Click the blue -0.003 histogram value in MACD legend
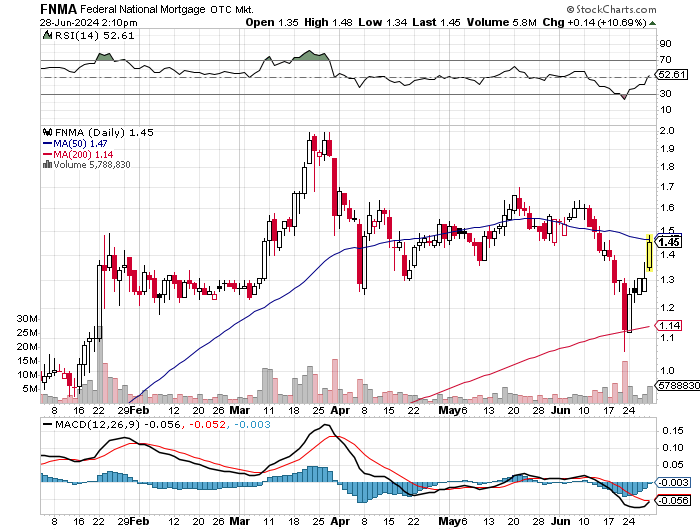 pyautogui.click(x=252, y=425)
